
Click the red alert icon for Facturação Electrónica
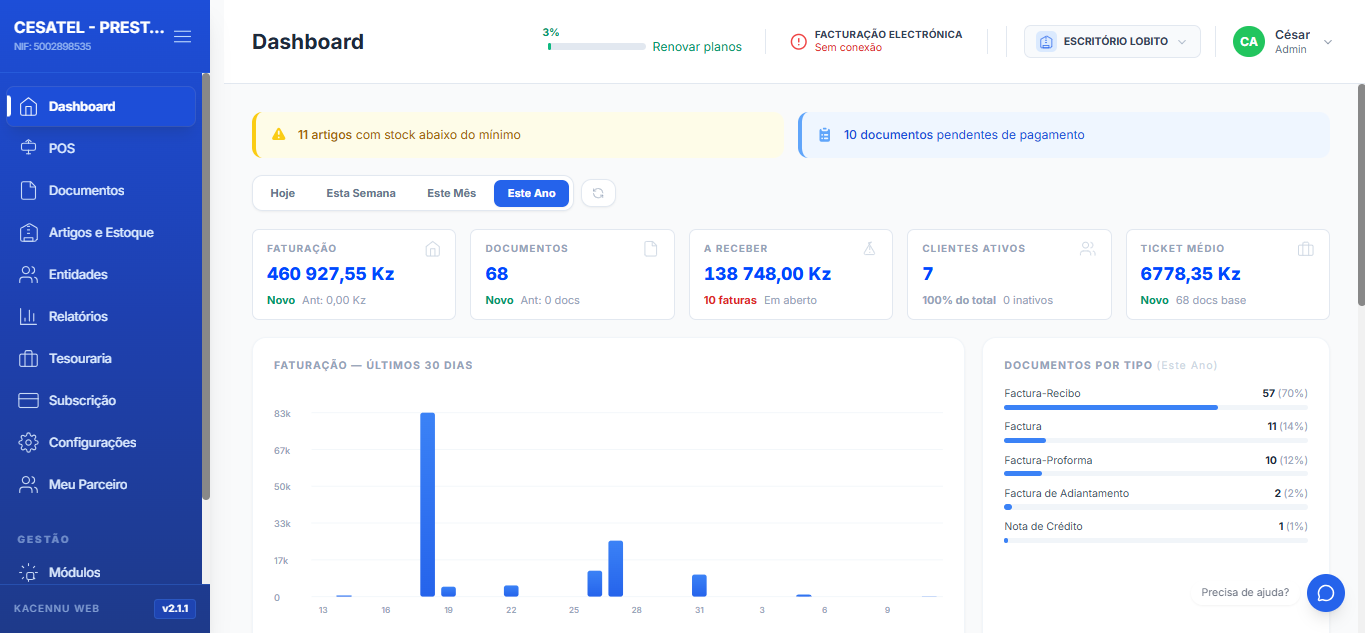798,41
